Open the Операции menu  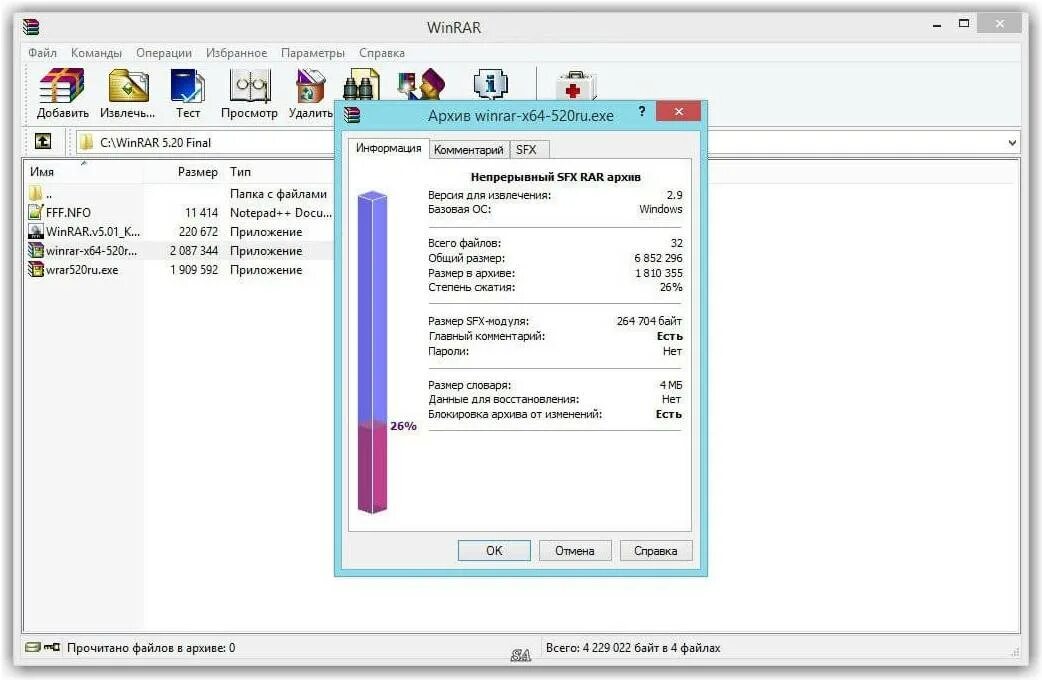163,53
